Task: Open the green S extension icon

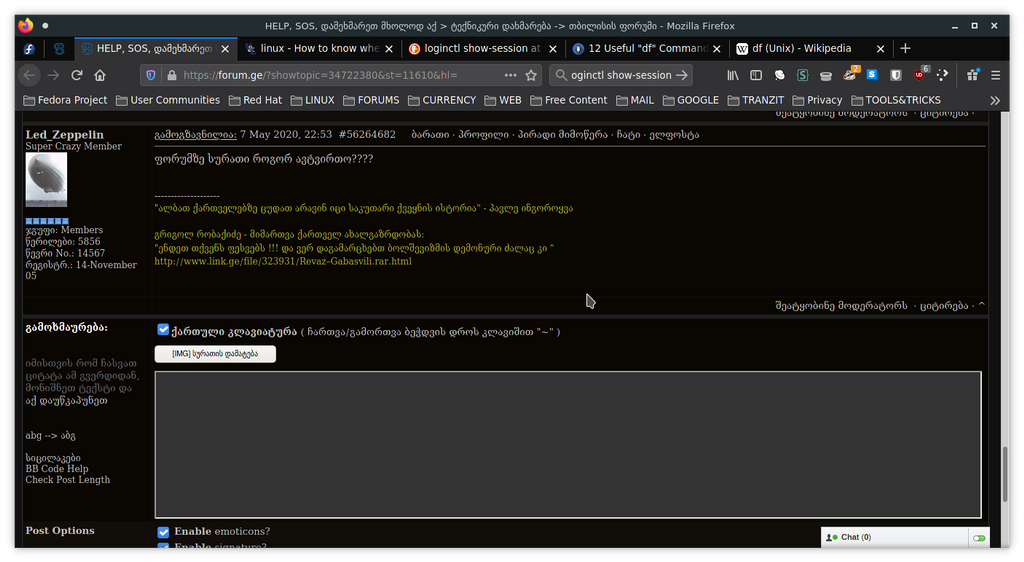Action: pyautogui.click(x=803, y=76)
